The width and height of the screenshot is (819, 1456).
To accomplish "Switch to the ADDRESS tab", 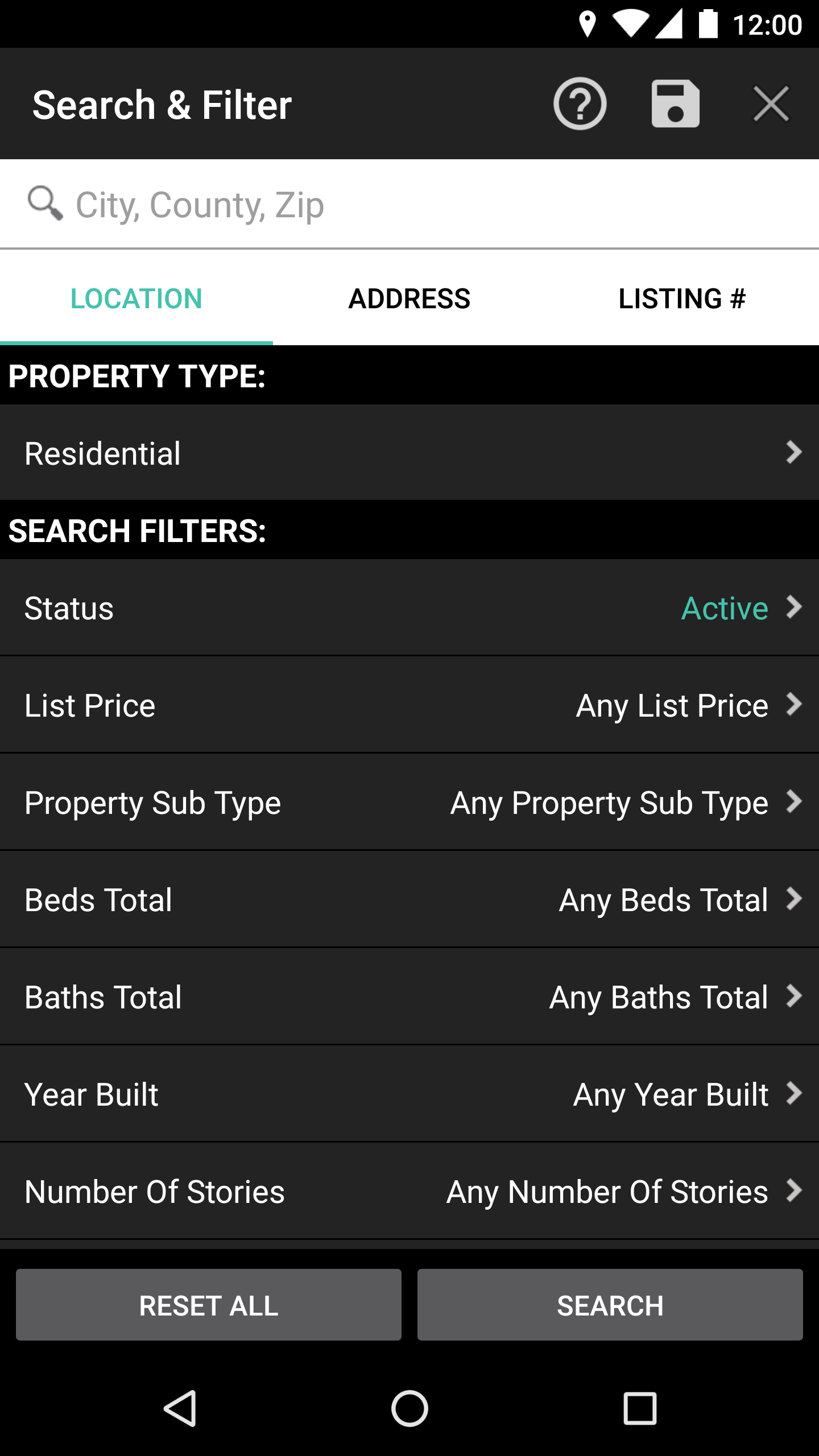I will 409,298.
